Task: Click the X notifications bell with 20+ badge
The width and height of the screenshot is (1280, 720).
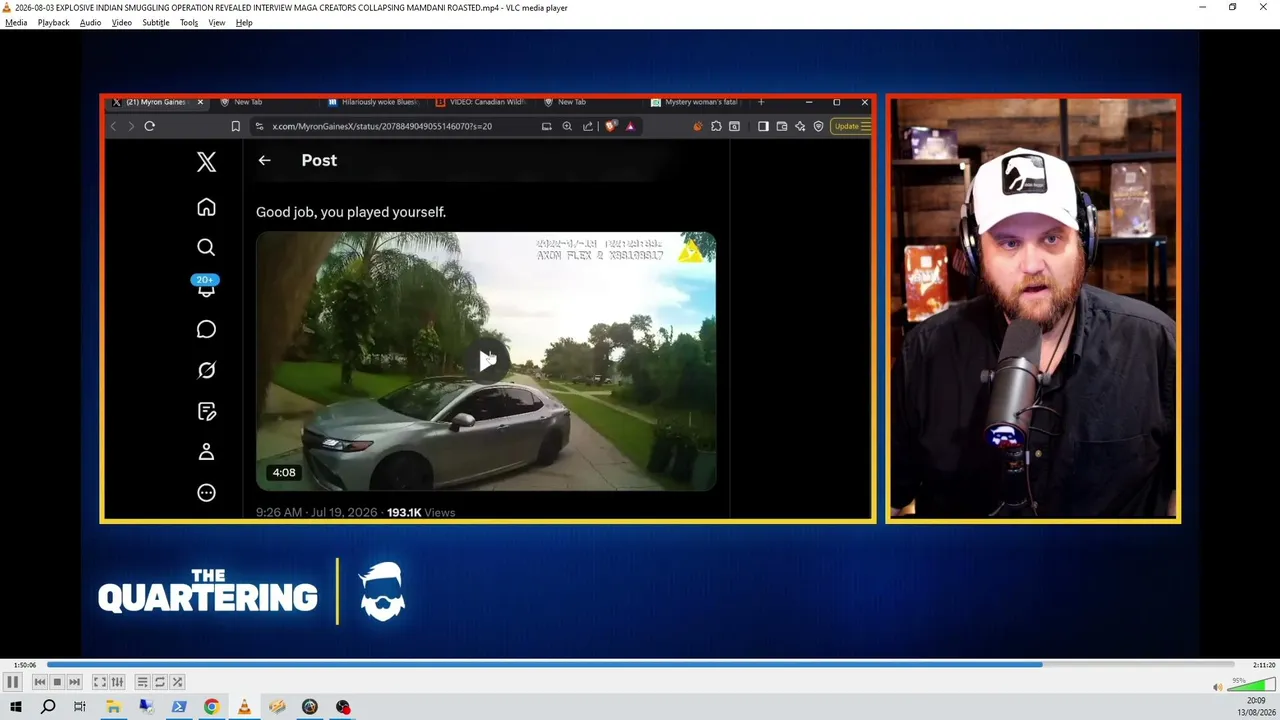Action: click(x=206, y=286)
